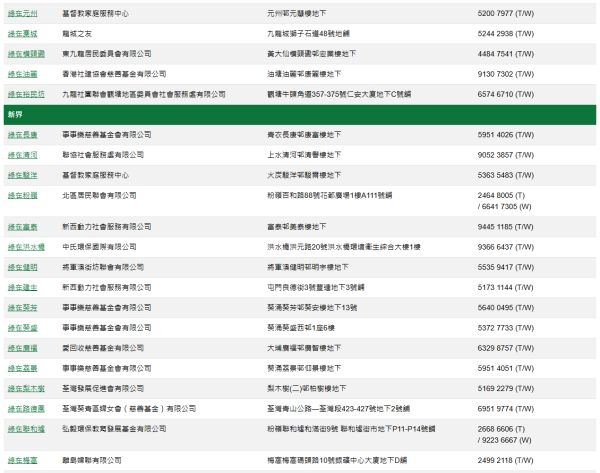The image size is (600, 473).
Task: Follow the 綠在梨木樹 link
Action: click(x=26, y=389)
